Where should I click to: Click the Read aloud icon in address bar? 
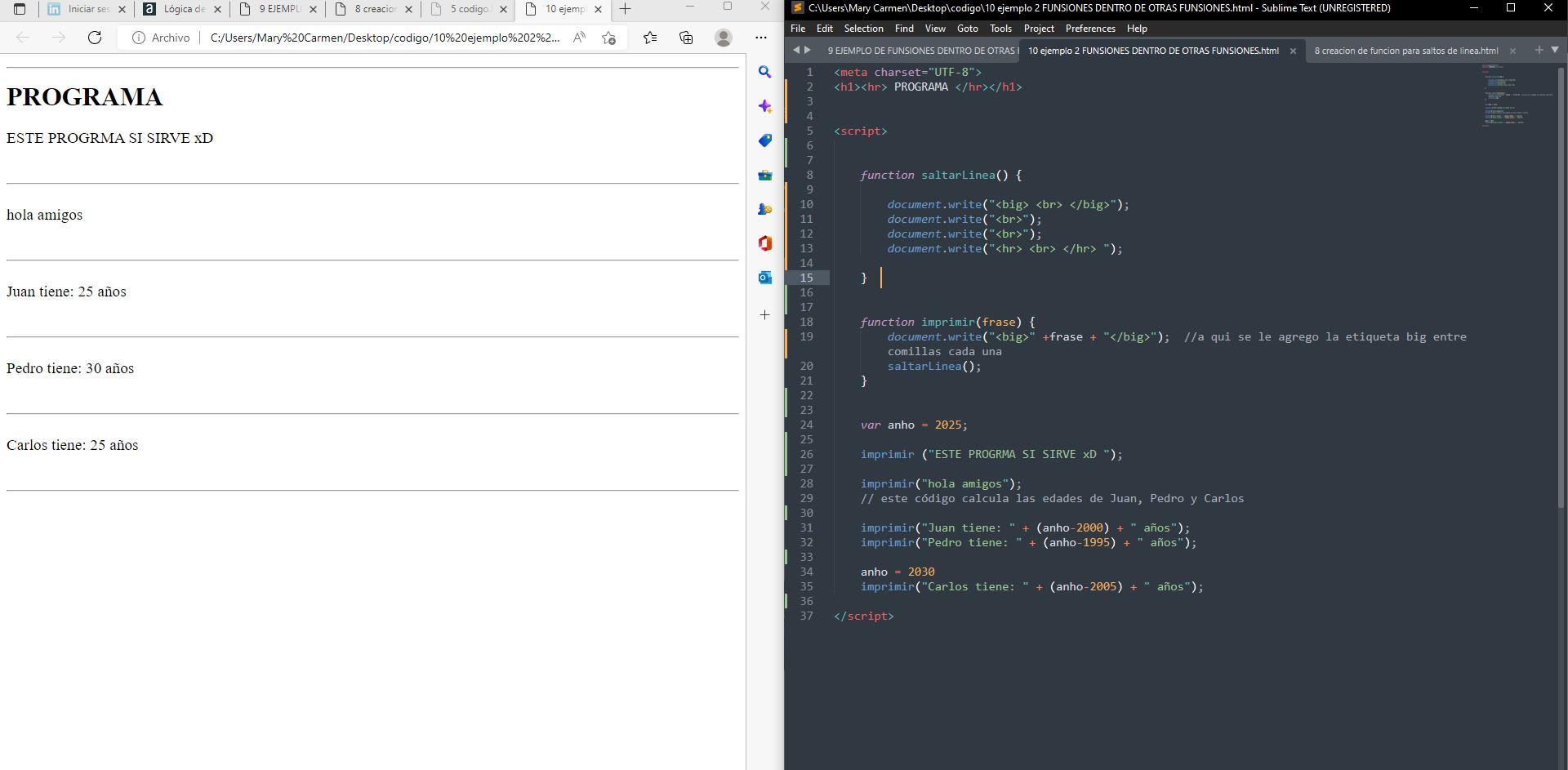579,38
